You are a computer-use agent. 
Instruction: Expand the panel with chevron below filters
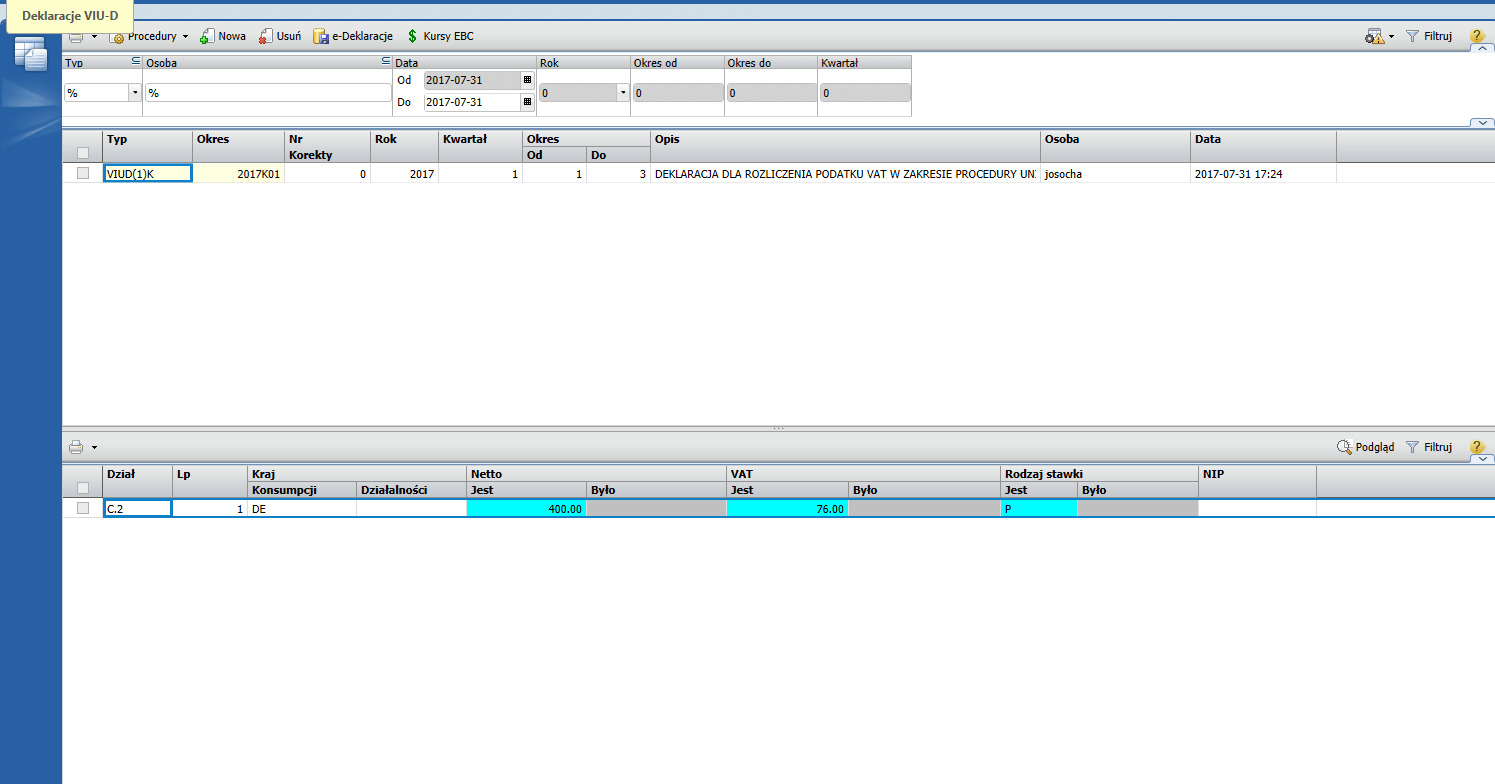[1481, 122]
